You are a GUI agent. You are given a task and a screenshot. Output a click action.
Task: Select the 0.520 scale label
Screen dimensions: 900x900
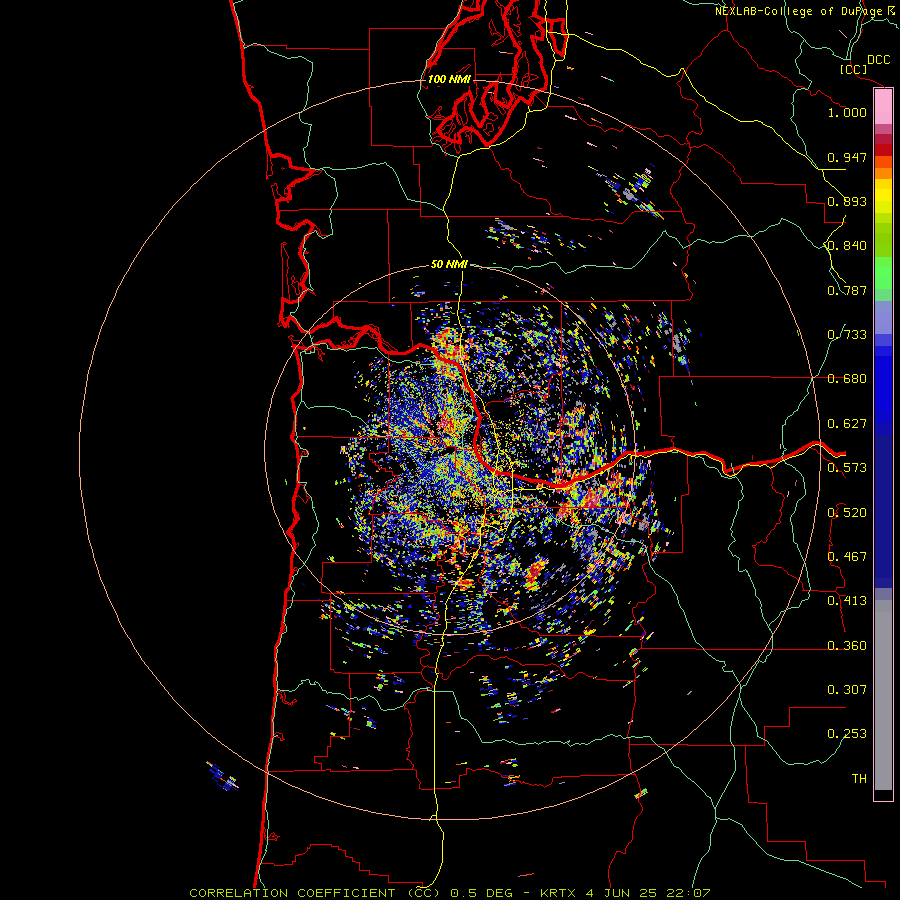[847, 513]
